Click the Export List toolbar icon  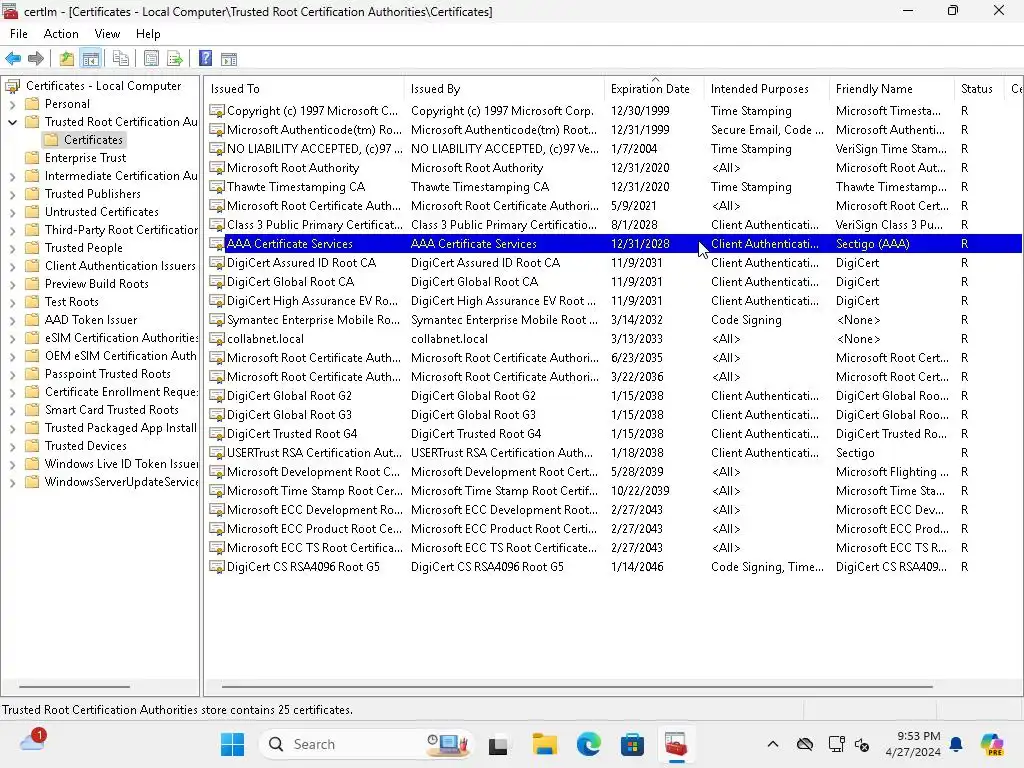pos(174,59)
